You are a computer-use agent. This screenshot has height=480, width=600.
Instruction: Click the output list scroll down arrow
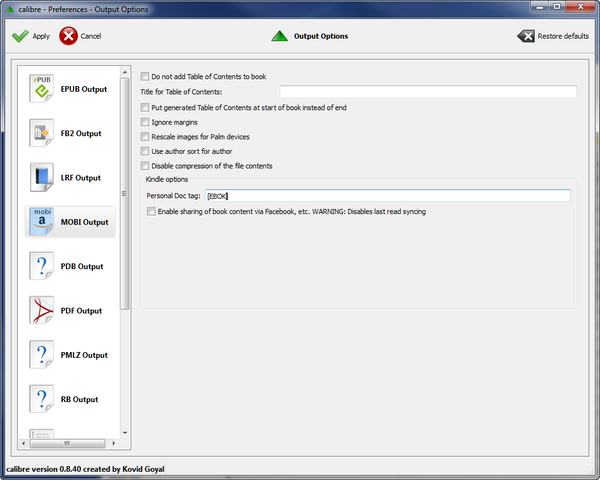tap(125, 432)
